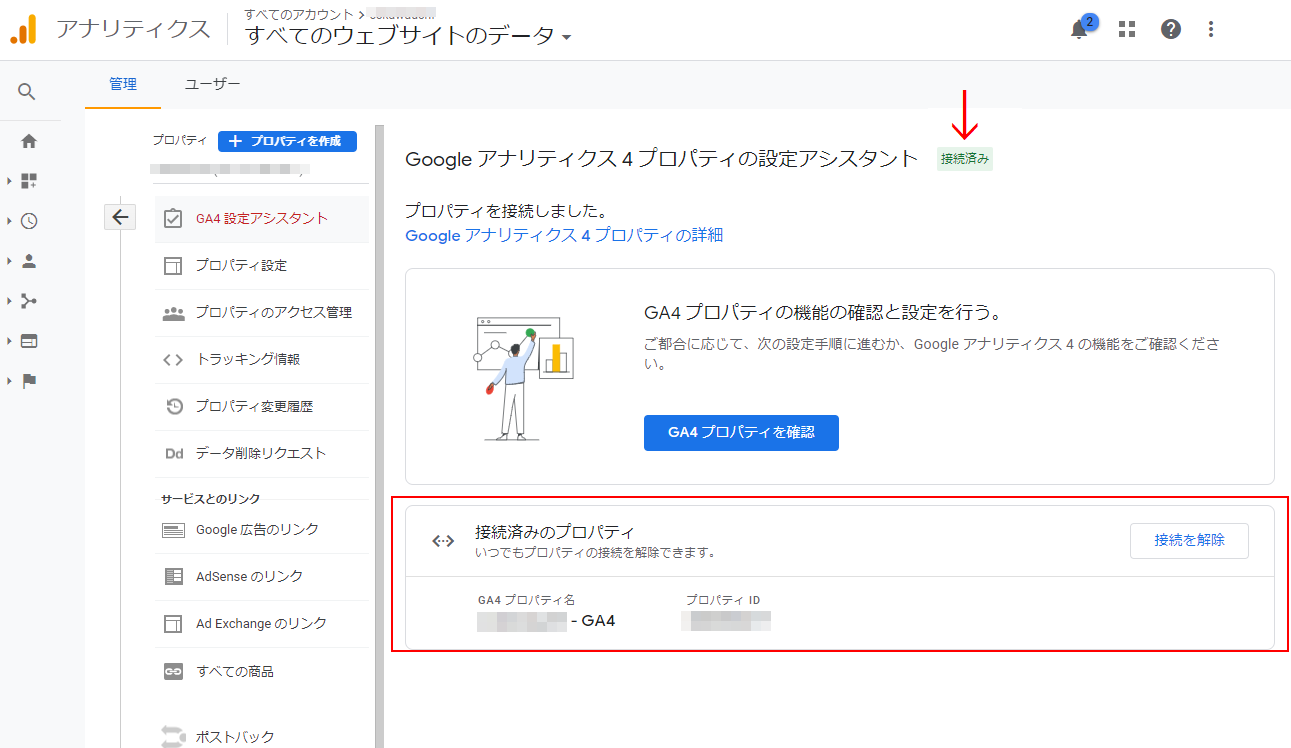1291x748 pixels.
Task: Open the Behavior page icon
Action: (x=29, y=341)
